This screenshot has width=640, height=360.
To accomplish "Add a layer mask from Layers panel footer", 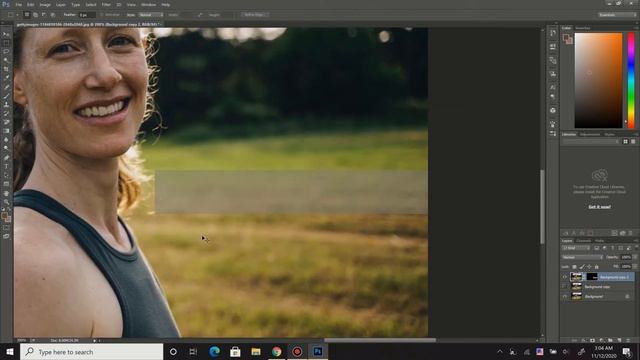I will click(x=592, y=340).
